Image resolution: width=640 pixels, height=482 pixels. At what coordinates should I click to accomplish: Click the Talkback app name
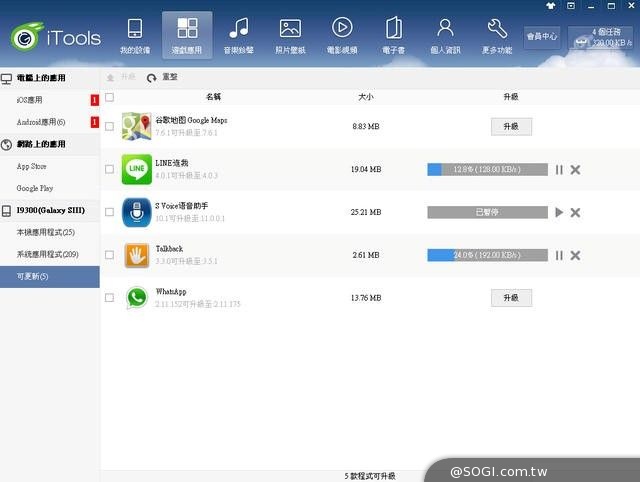pyautogui.click(x=169, y=249)
